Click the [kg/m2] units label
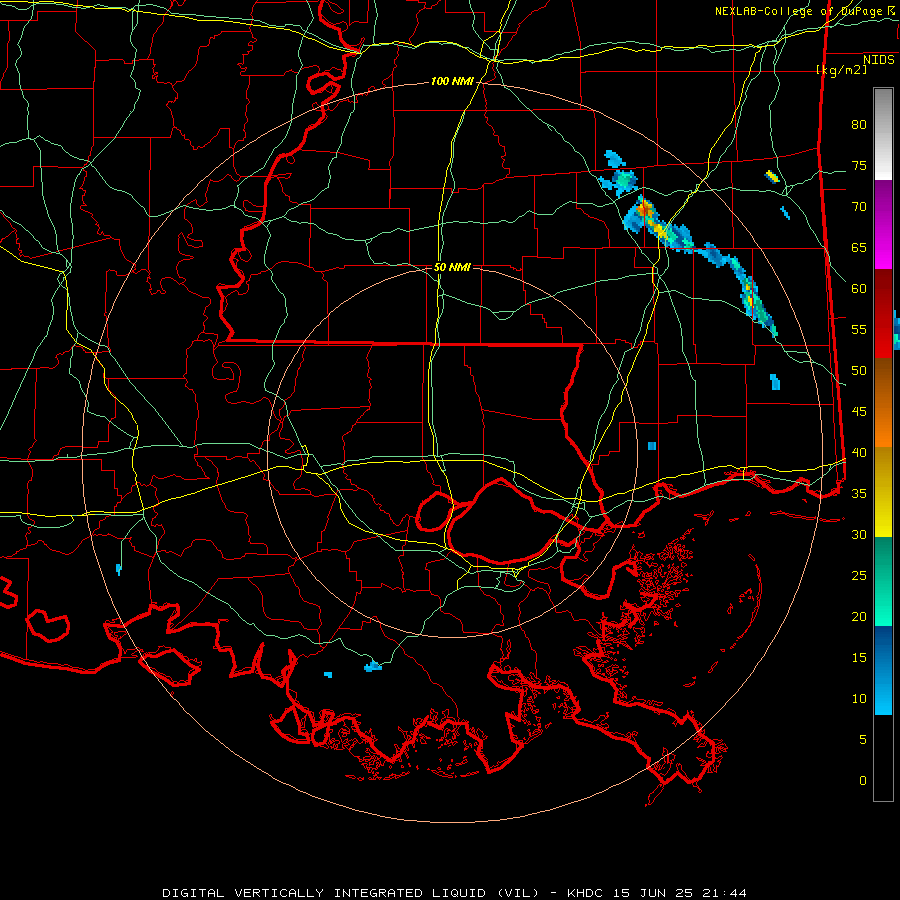 841,70
